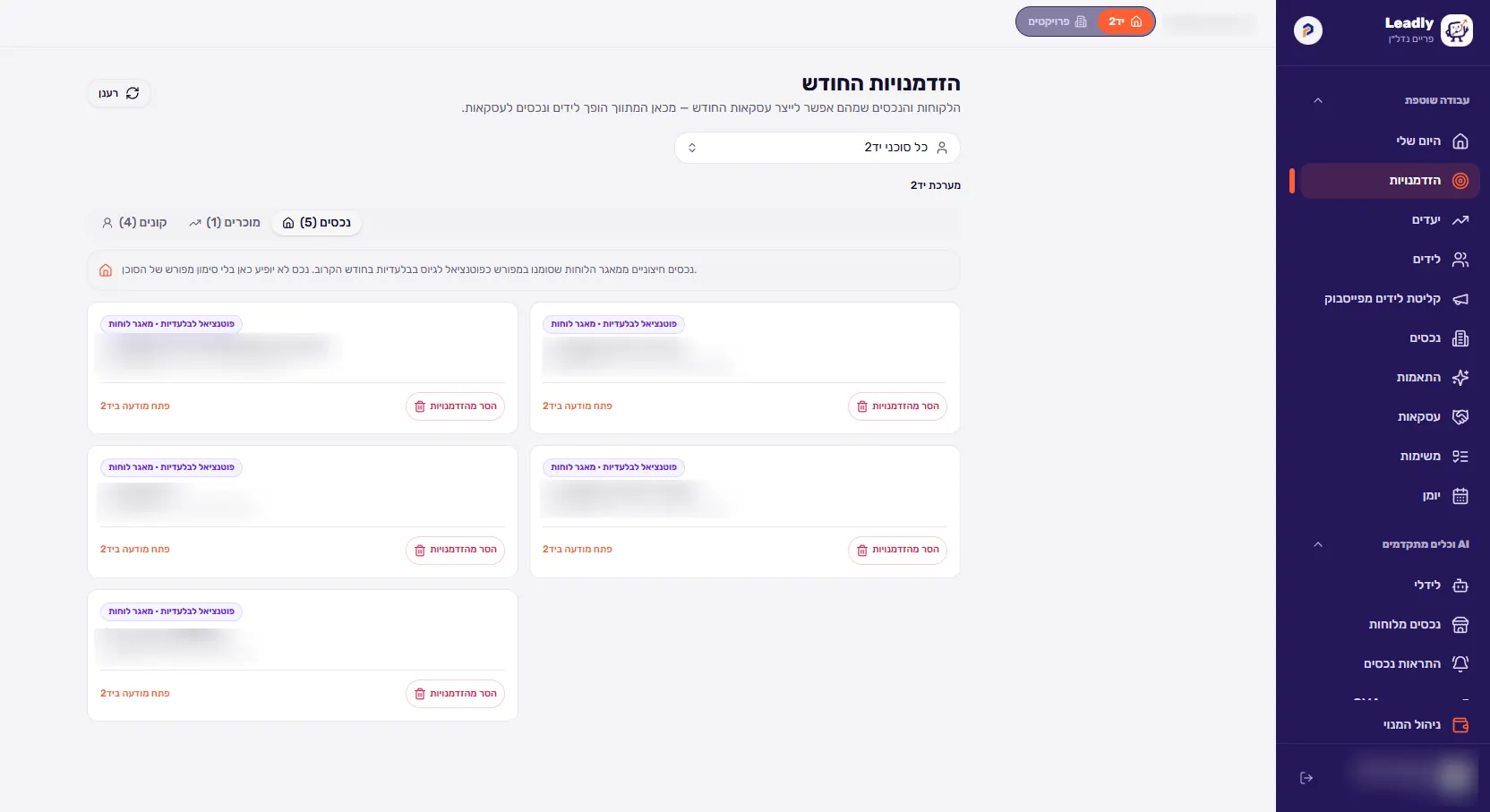Click the מערכת יד2 label

pyautogui.click(x=936, y=185)
